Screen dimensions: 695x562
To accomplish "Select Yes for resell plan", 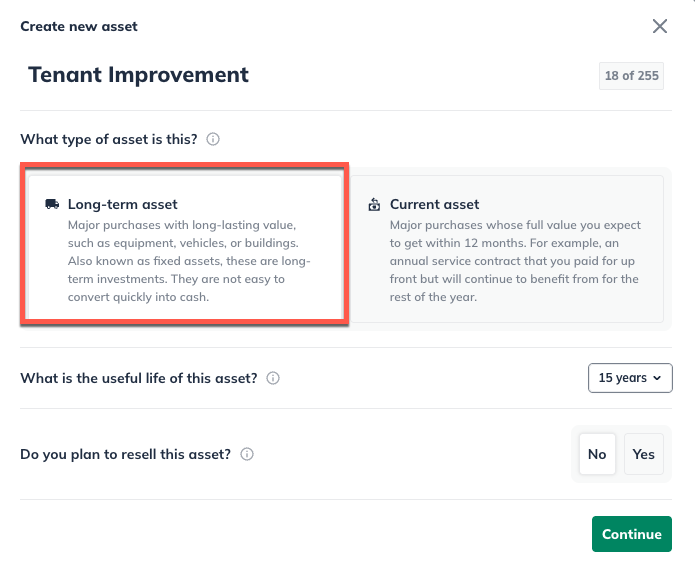I will pyautogui.click(x=644, y=454).
